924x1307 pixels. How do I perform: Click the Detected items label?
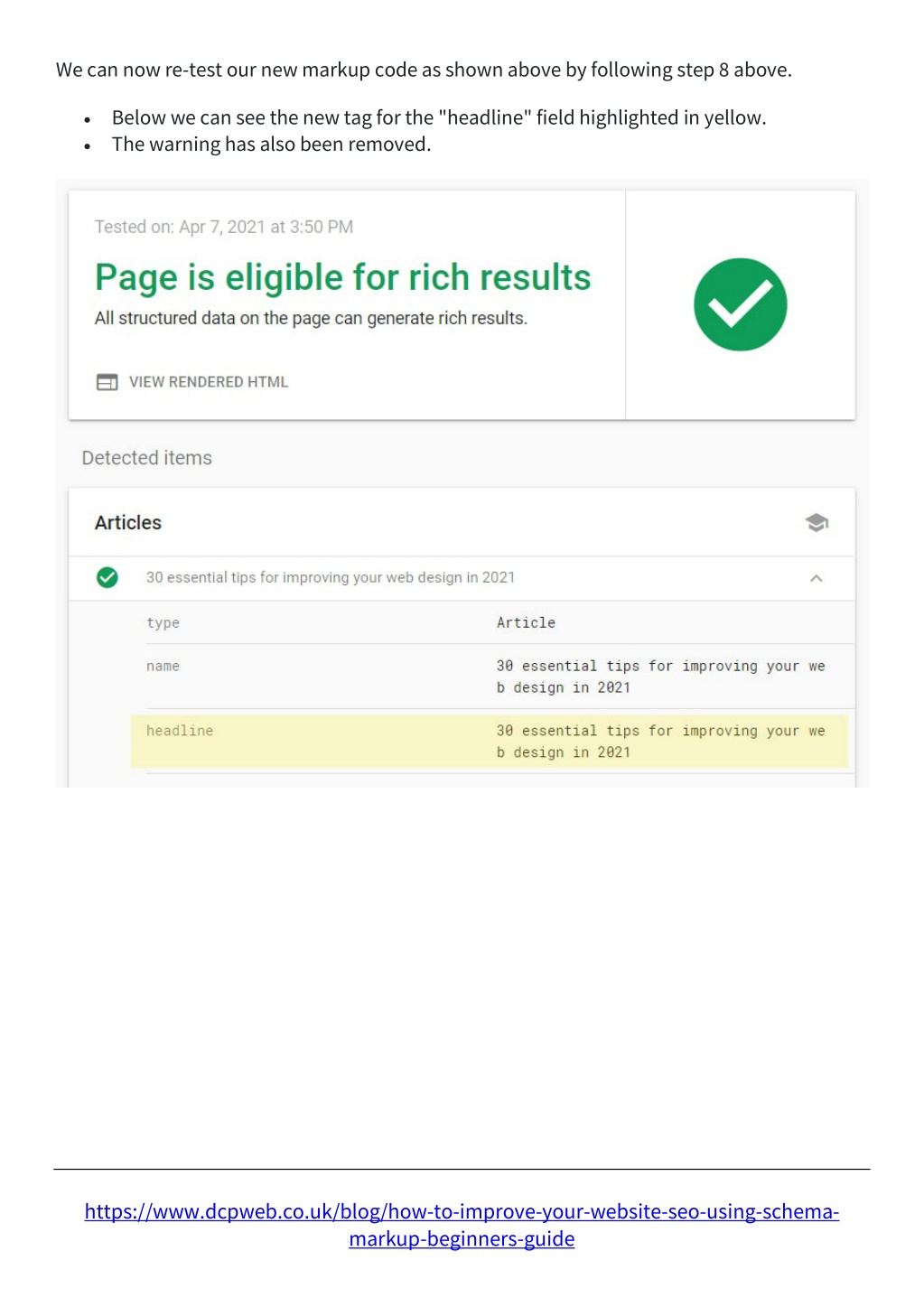click(147, 458)
